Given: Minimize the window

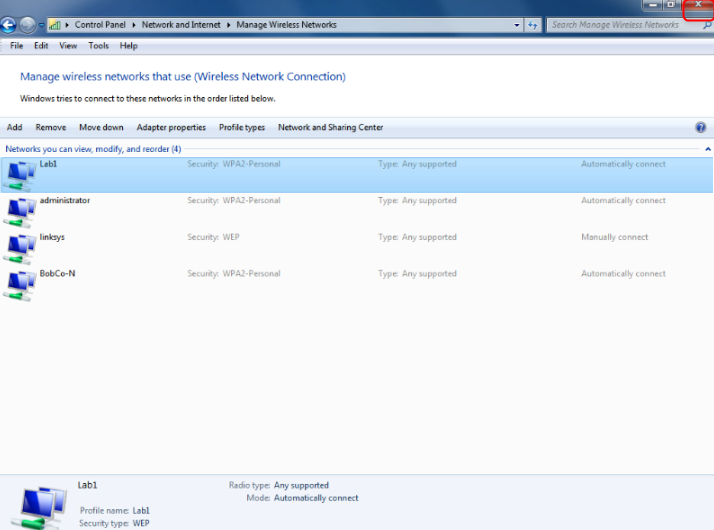Looking at the screenshot, I should [x=652, y=5].
